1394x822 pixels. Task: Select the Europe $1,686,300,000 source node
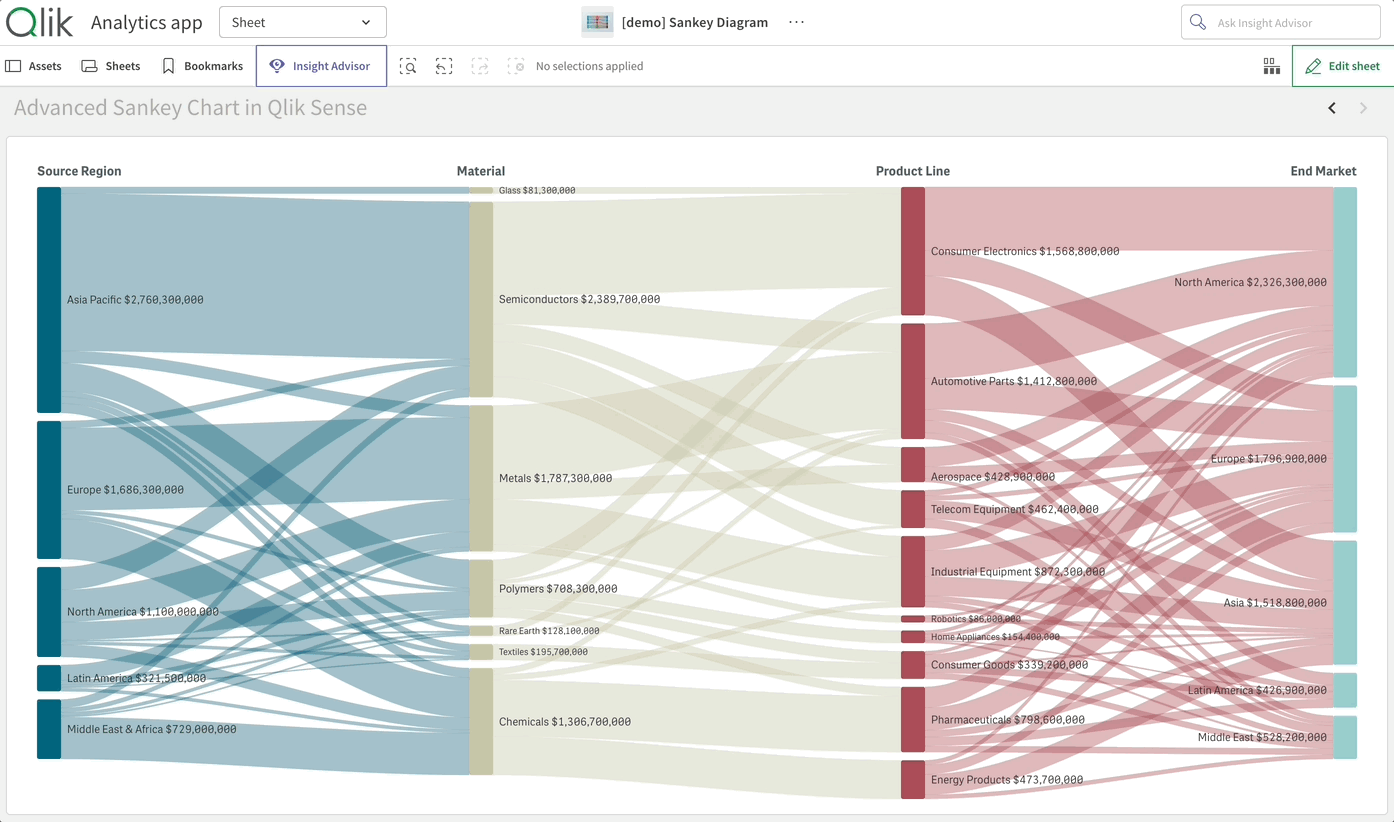click(49, 490)
